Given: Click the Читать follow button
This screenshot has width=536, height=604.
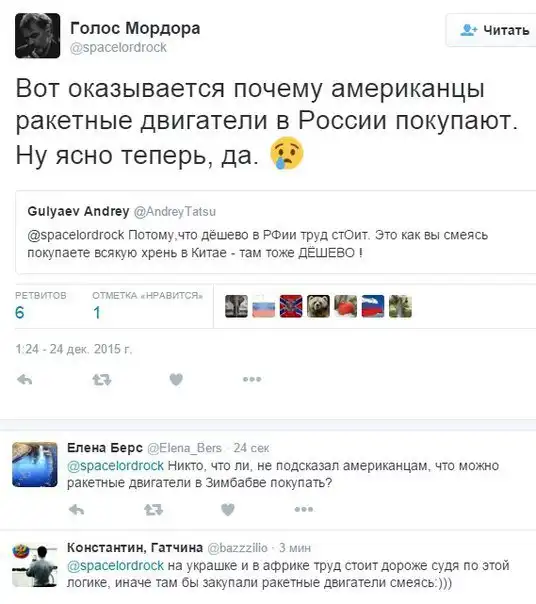Looking at the screenshot, I should (493, 30).
